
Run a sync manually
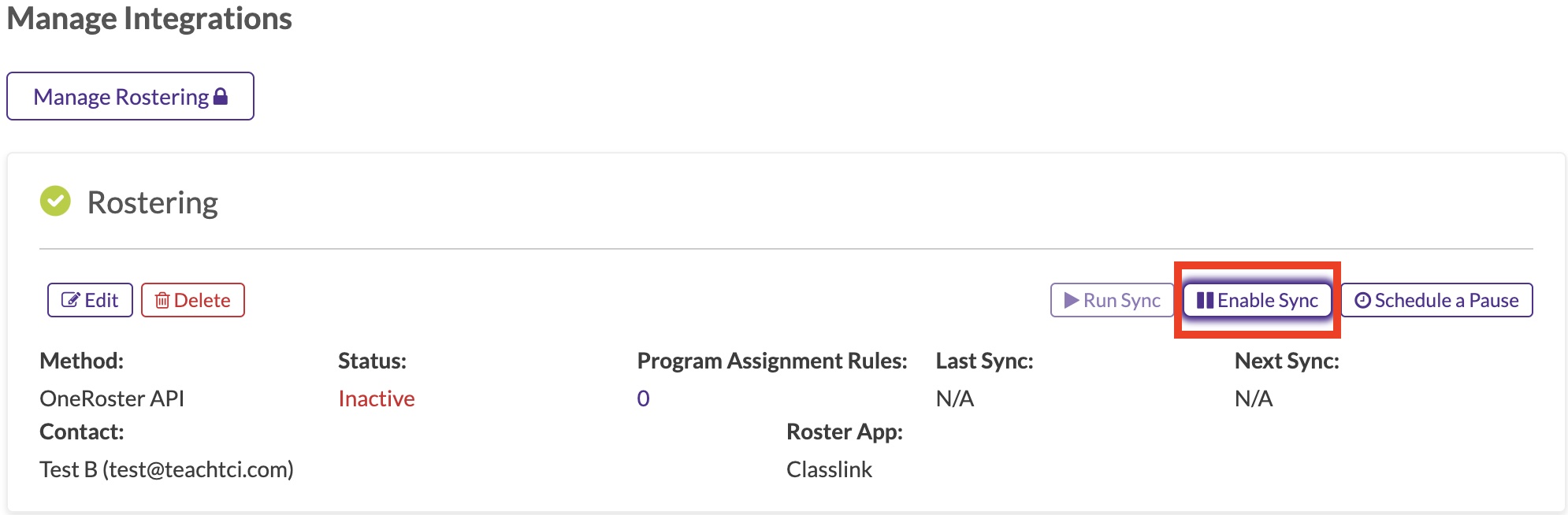[x=1111, y=299]
